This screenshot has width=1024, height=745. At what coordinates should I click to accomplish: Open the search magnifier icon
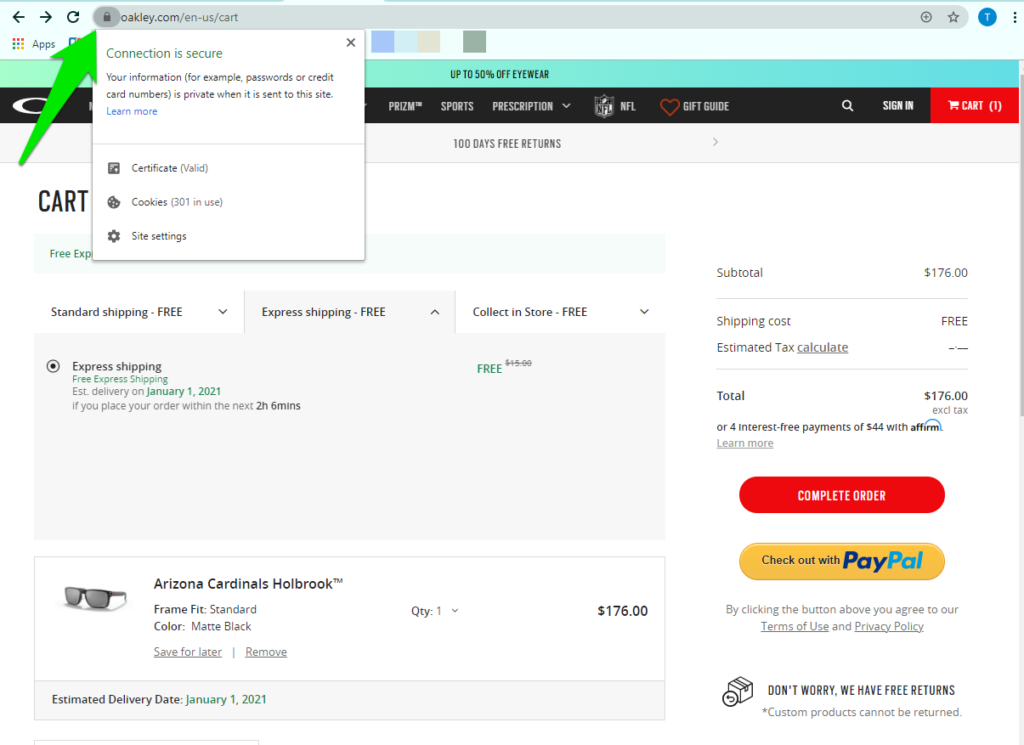[x=847, y=106]
